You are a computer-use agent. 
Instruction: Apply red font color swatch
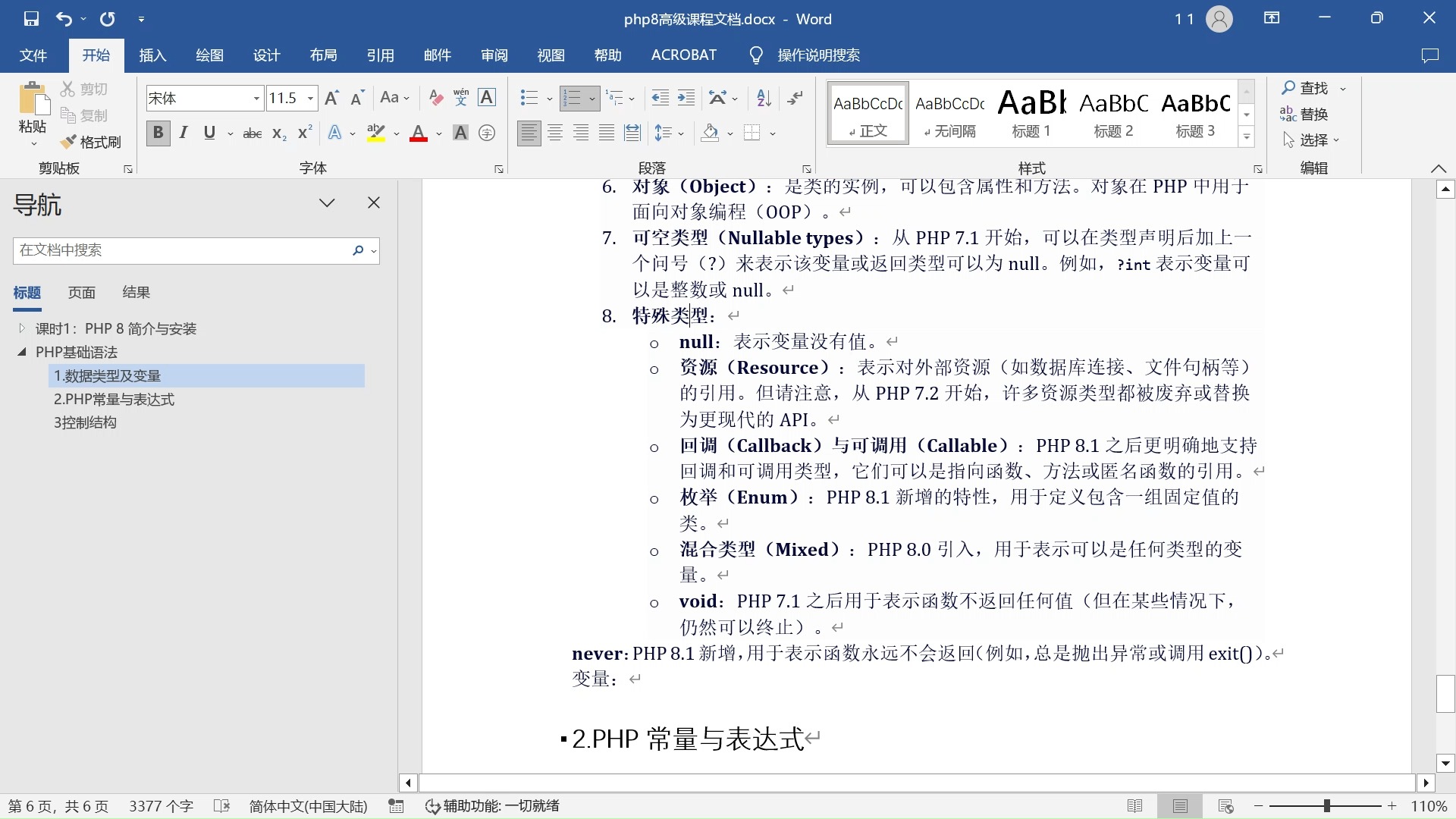(419, 133)
